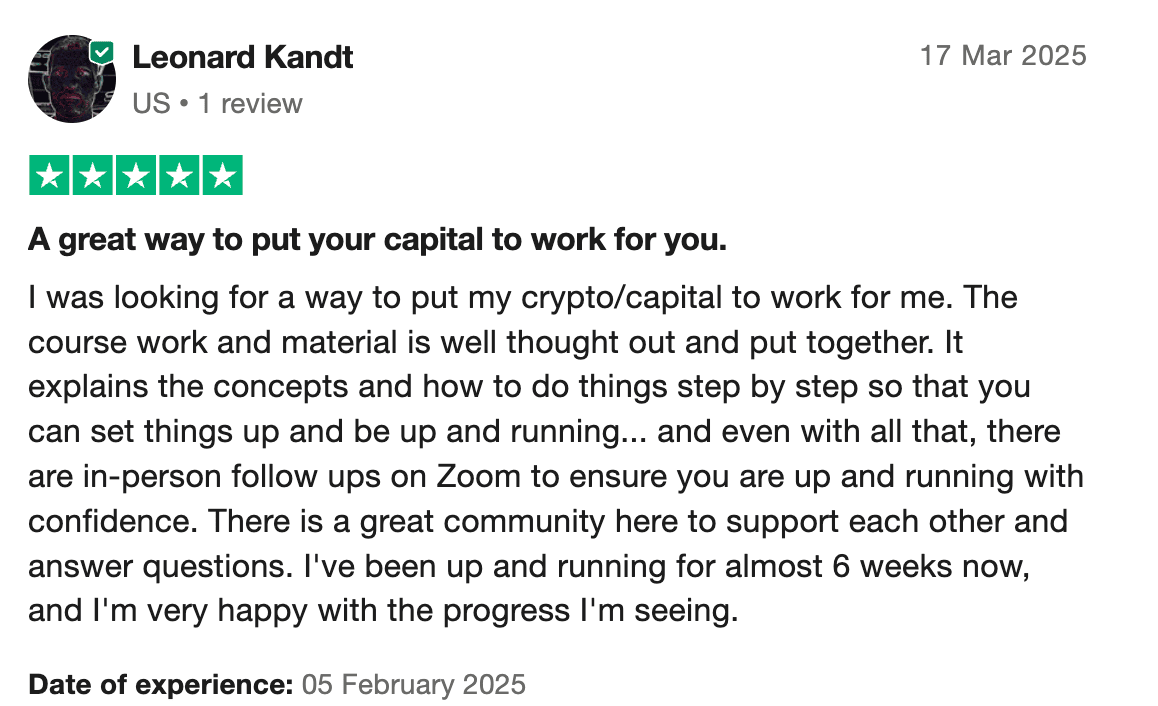Image resolution: width=1158 pixels, height=706 pixels.
Task: Click the "1 review" count text
Action: [x=250, y=103]
